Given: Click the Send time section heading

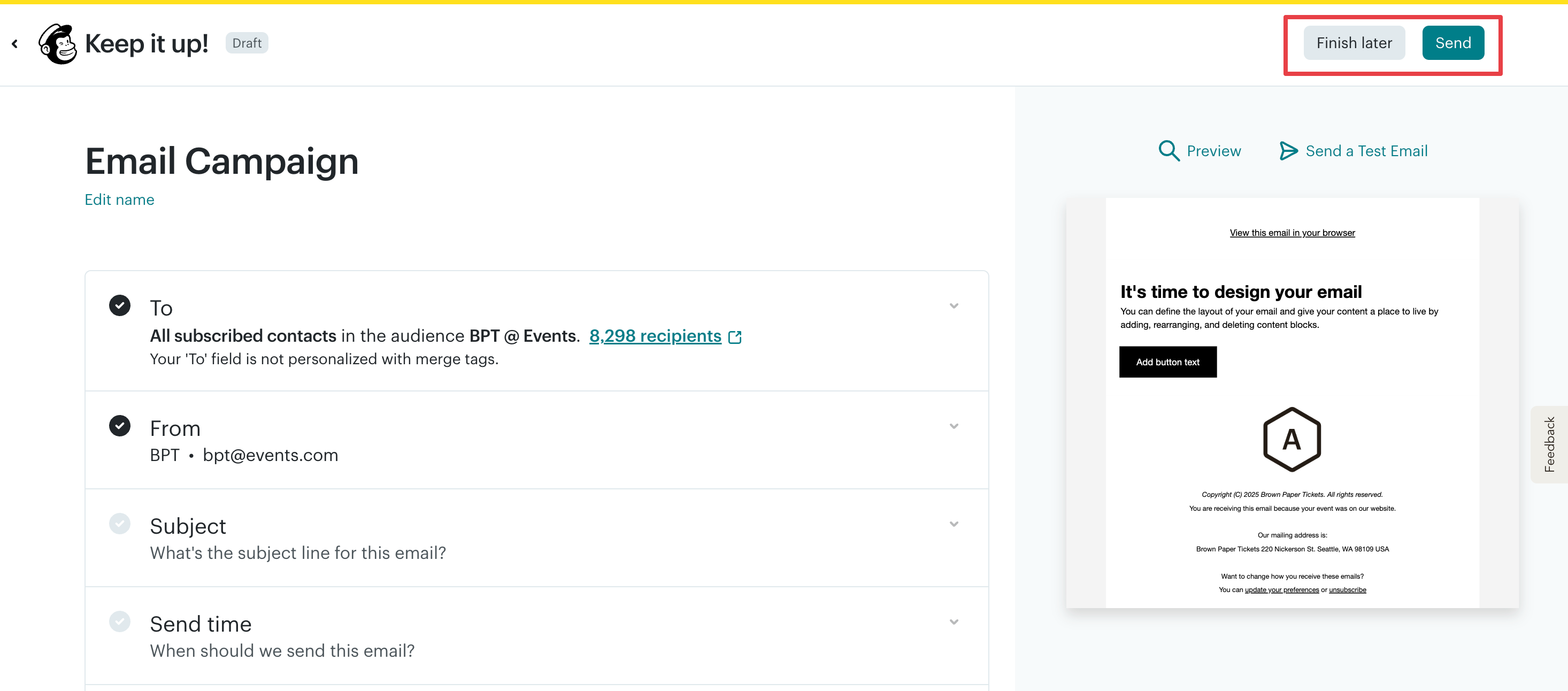Looking at the screenshot, I should [x=200, y=624].
